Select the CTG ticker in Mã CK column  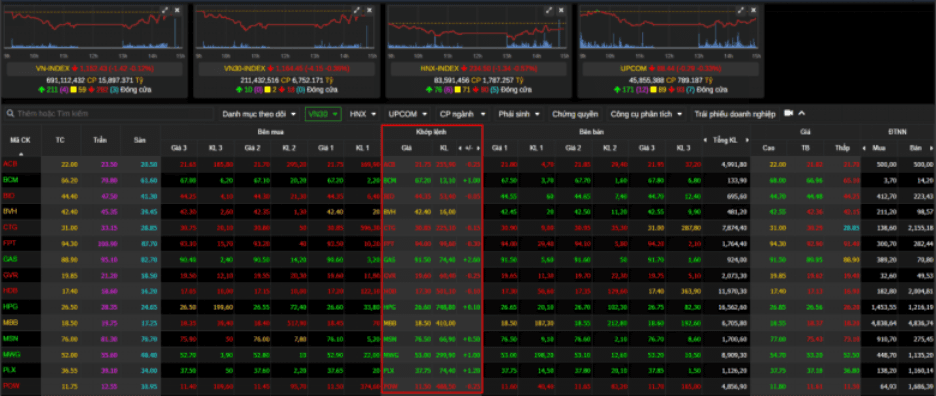coord(10,228)
